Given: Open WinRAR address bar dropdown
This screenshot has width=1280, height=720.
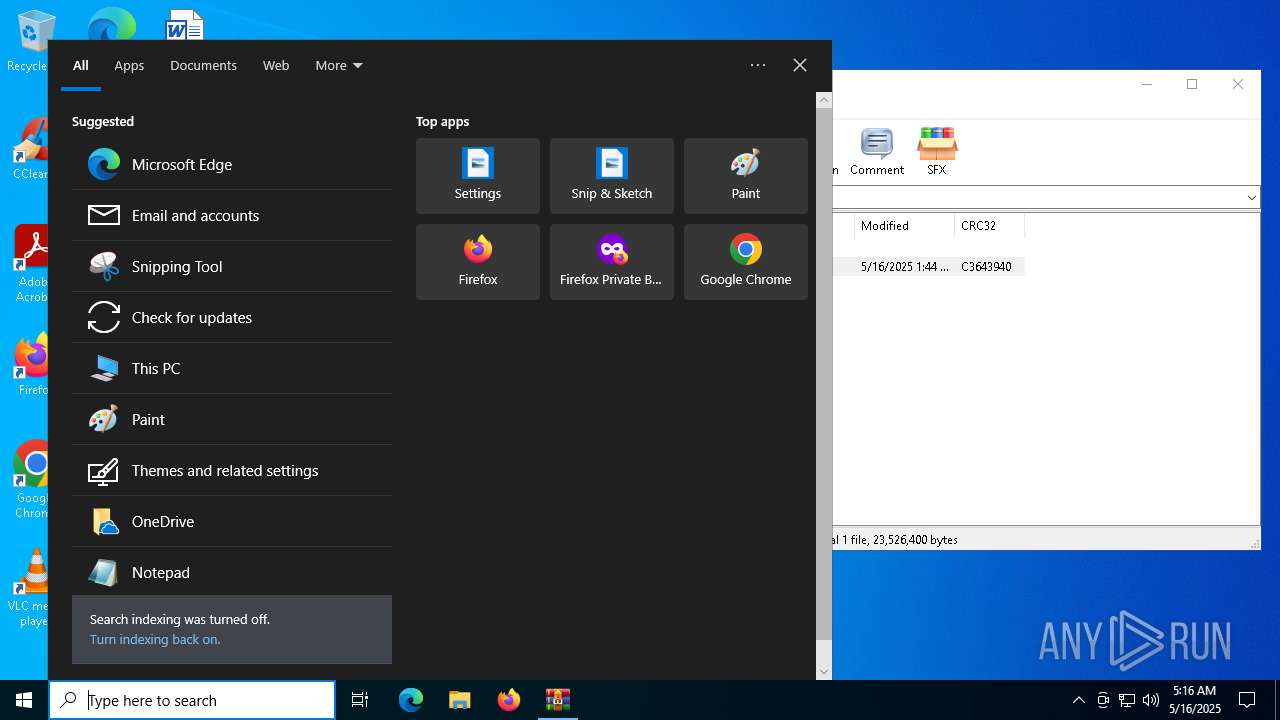Looking at the screenshot, I should point(1251,198).
